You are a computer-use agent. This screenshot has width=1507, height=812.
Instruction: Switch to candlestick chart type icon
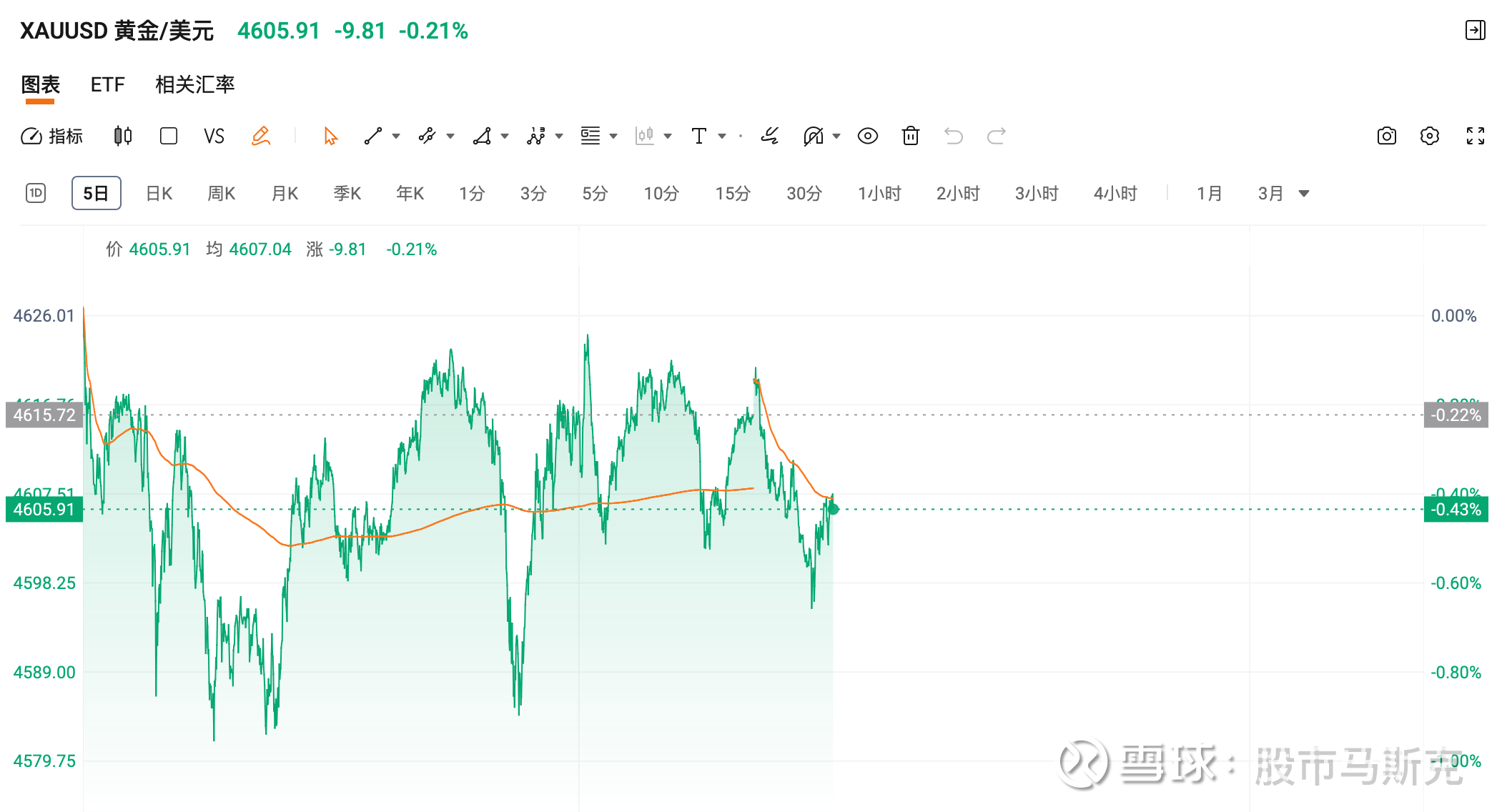123,136
